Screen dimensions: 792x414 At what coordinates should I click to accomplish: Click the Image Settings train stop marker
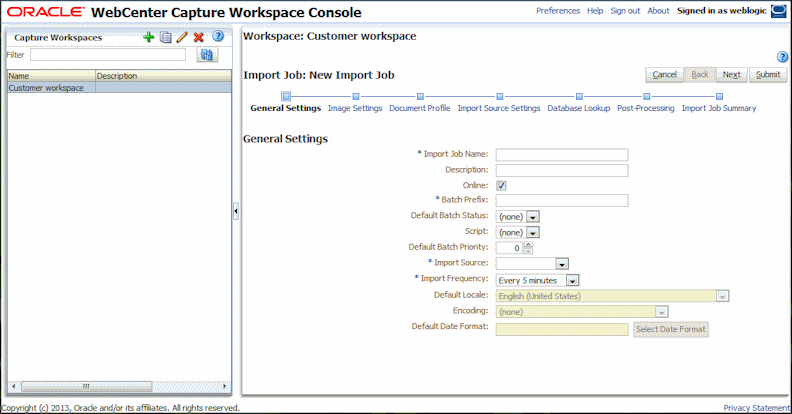pos(356,96)
